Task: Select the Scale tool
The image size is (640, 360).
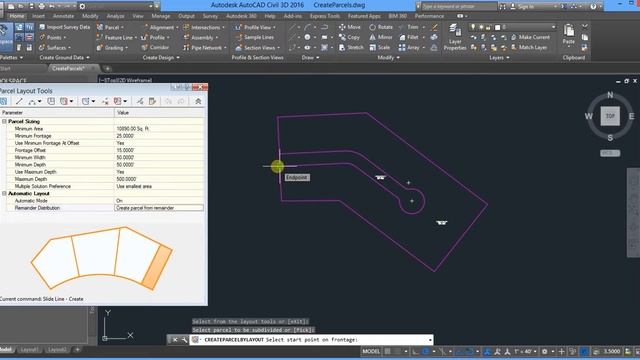Action: coord(380,47)
